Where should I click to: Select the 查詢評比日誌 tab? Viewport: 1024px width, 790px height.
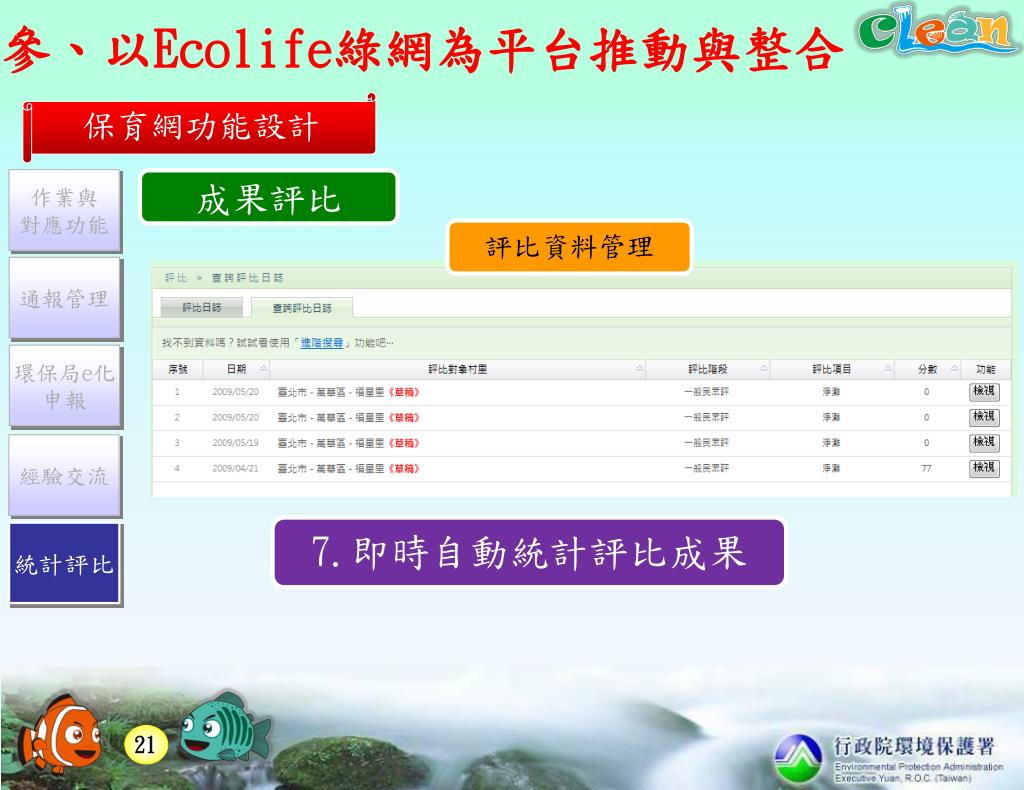pyautogui.click(x=302, y=308)
